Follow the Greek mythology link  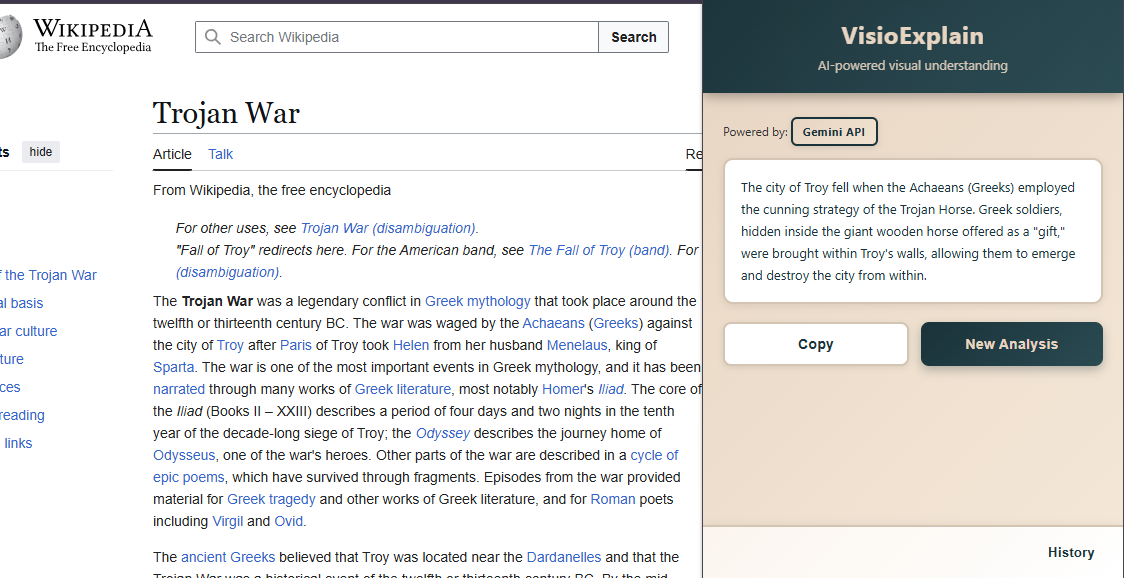point(477,300)
